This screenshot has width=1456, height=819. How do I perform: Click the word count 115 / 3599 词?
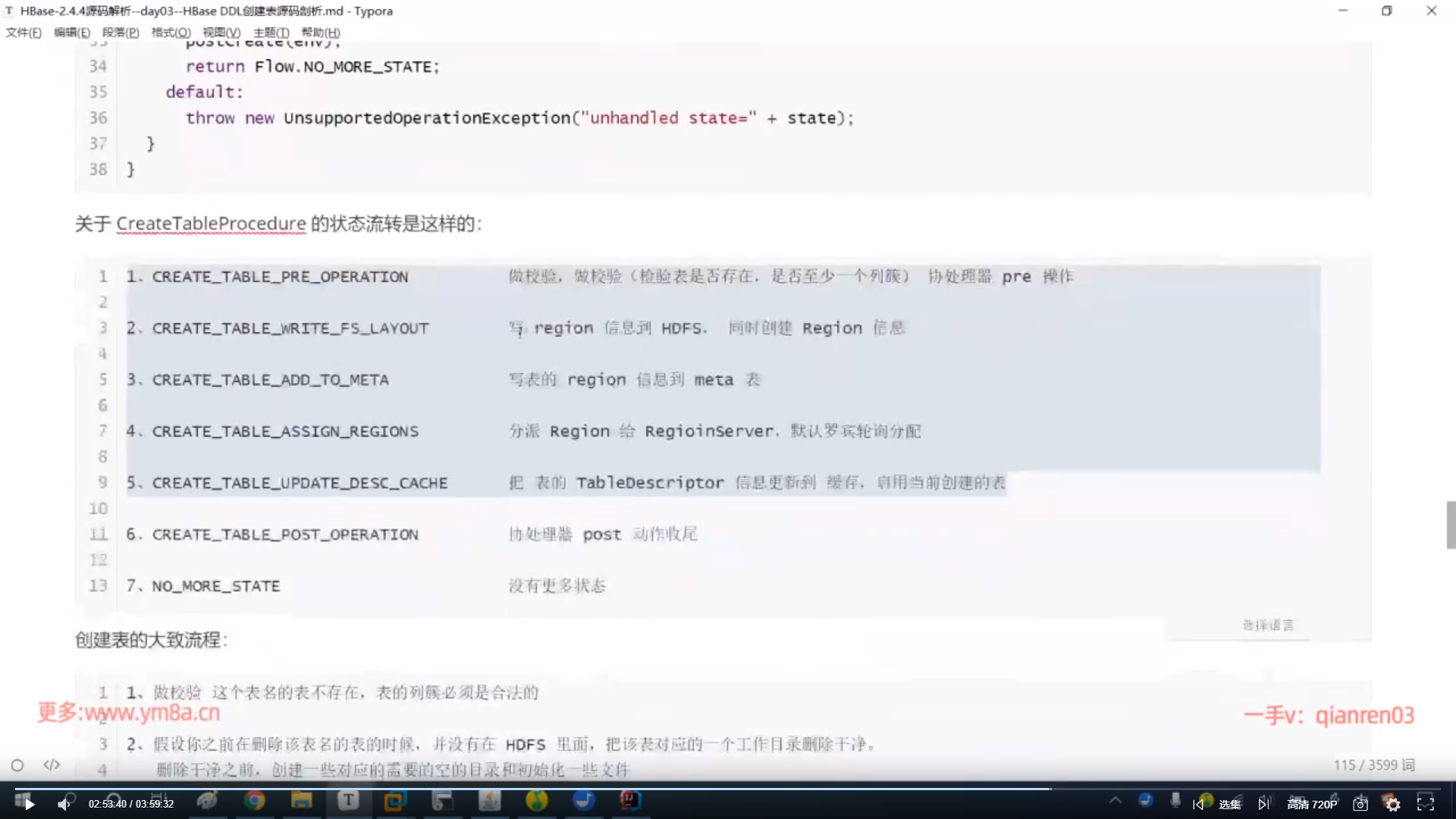tap(1373, 764)
